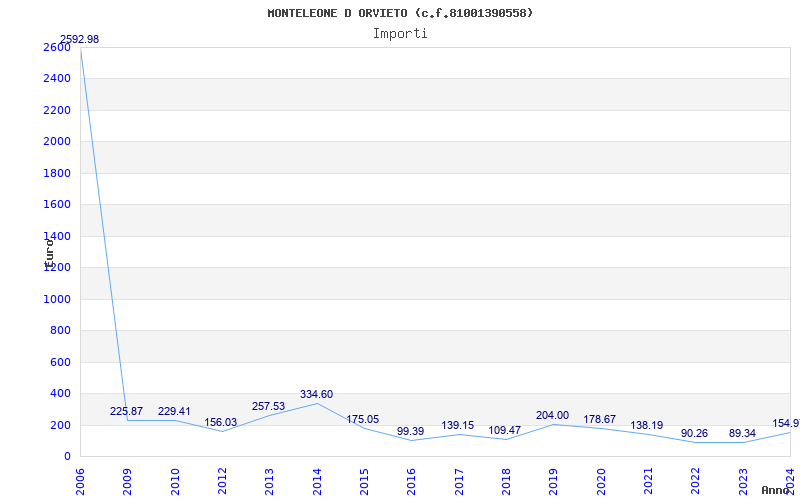Select the 178.67 data label
The width and height of the screenshot is (800, 500).
pyautogui.click(x=599, y=419)
